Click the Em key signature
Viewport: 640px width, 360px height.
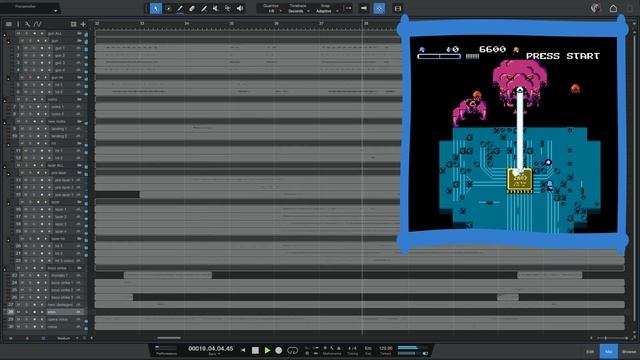(x=368, y=349)
